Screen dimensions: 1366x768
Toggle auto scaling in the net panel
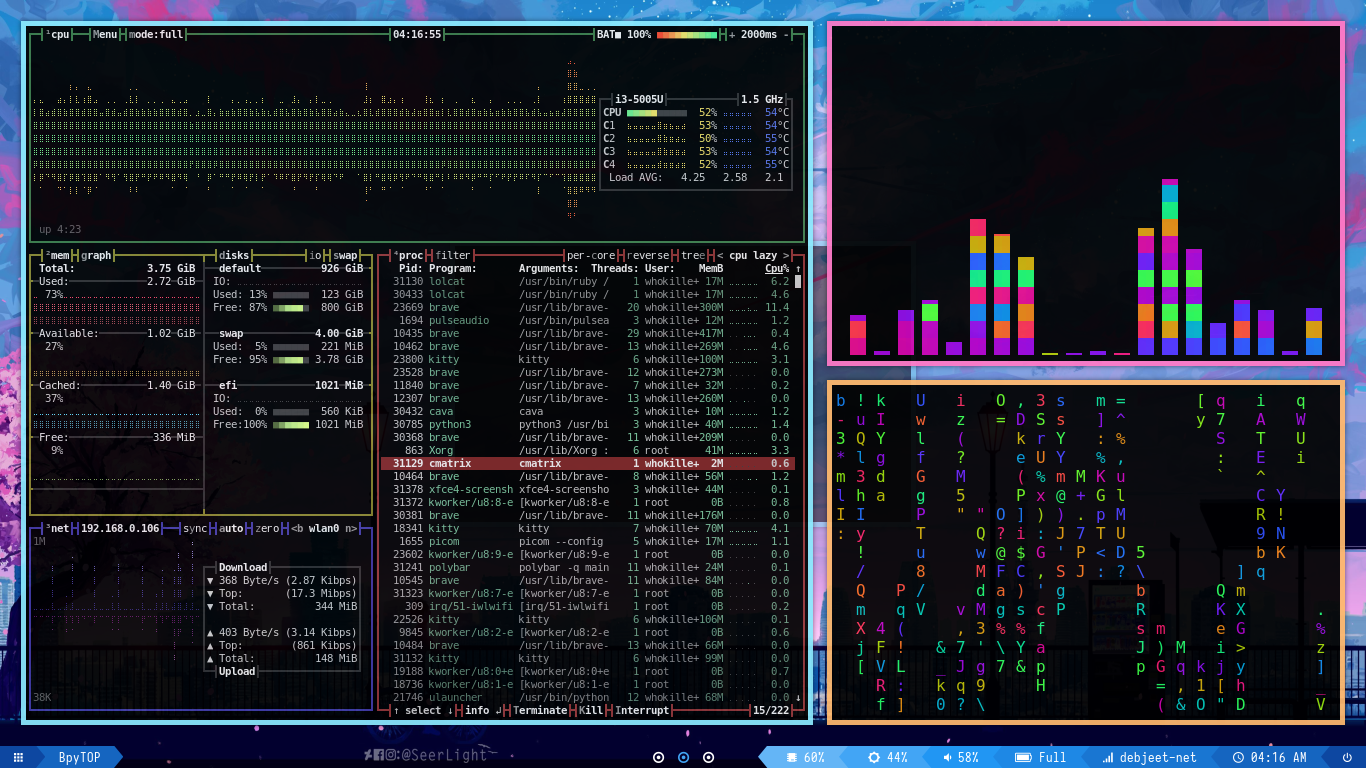(x=230, y=528)
